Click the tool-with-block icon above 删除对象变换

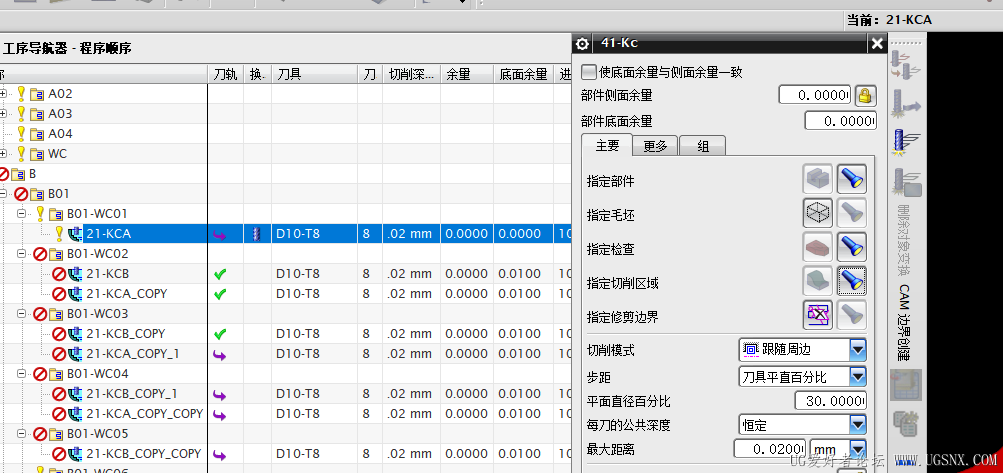pyautogui.click(x=906, y=183)
